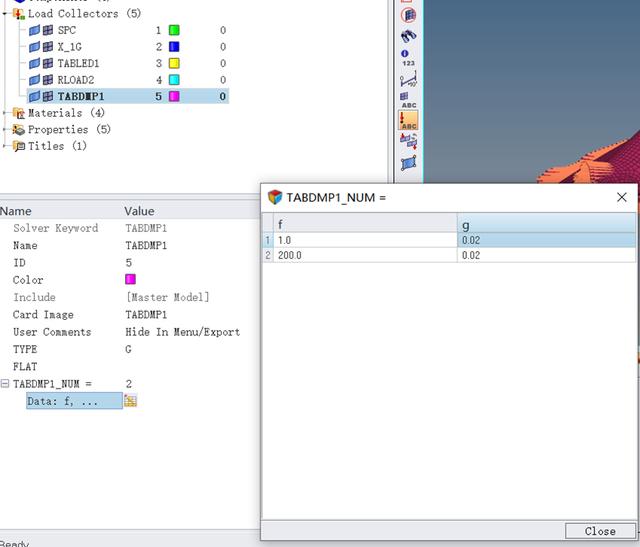Click the Card Image value TABDMP1
Image resolution: width=640 pixels, height=547 pixels.
[146, 314]
